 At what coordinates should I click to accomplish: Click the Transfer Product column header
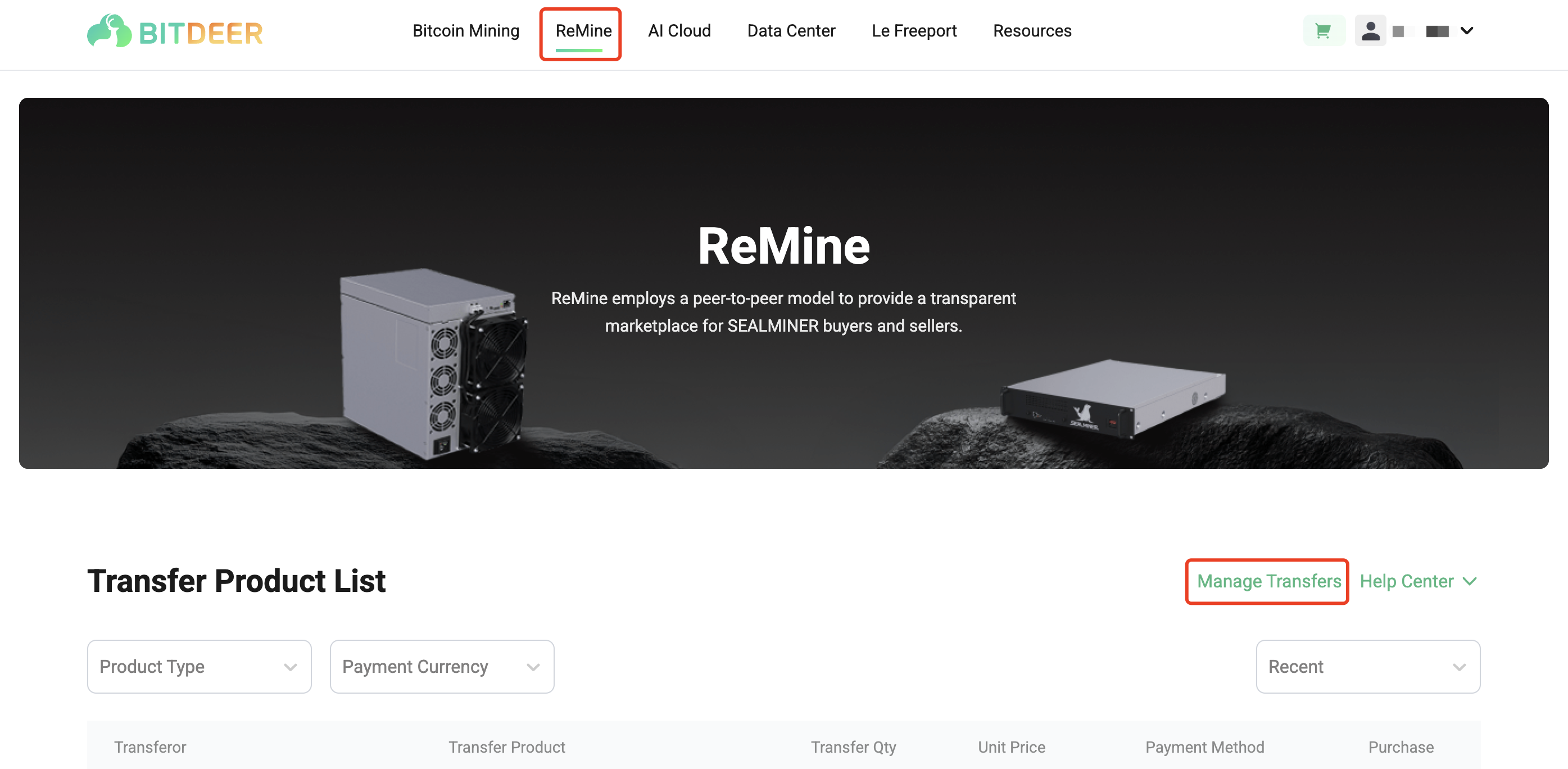click(x=506, y=747)
